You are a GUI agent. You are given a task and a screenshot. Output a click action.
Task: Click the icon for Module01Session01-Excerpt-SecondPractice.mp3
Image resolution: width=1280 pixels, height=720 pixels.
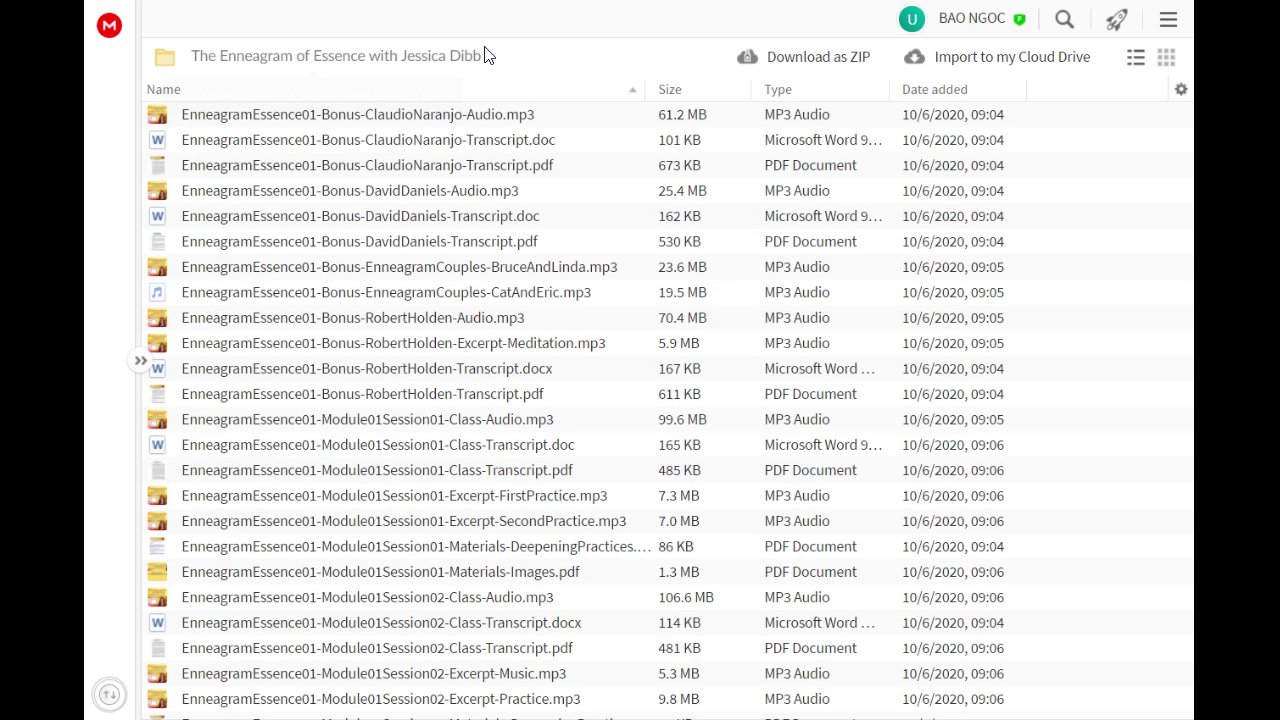click(x=157, y=521)
